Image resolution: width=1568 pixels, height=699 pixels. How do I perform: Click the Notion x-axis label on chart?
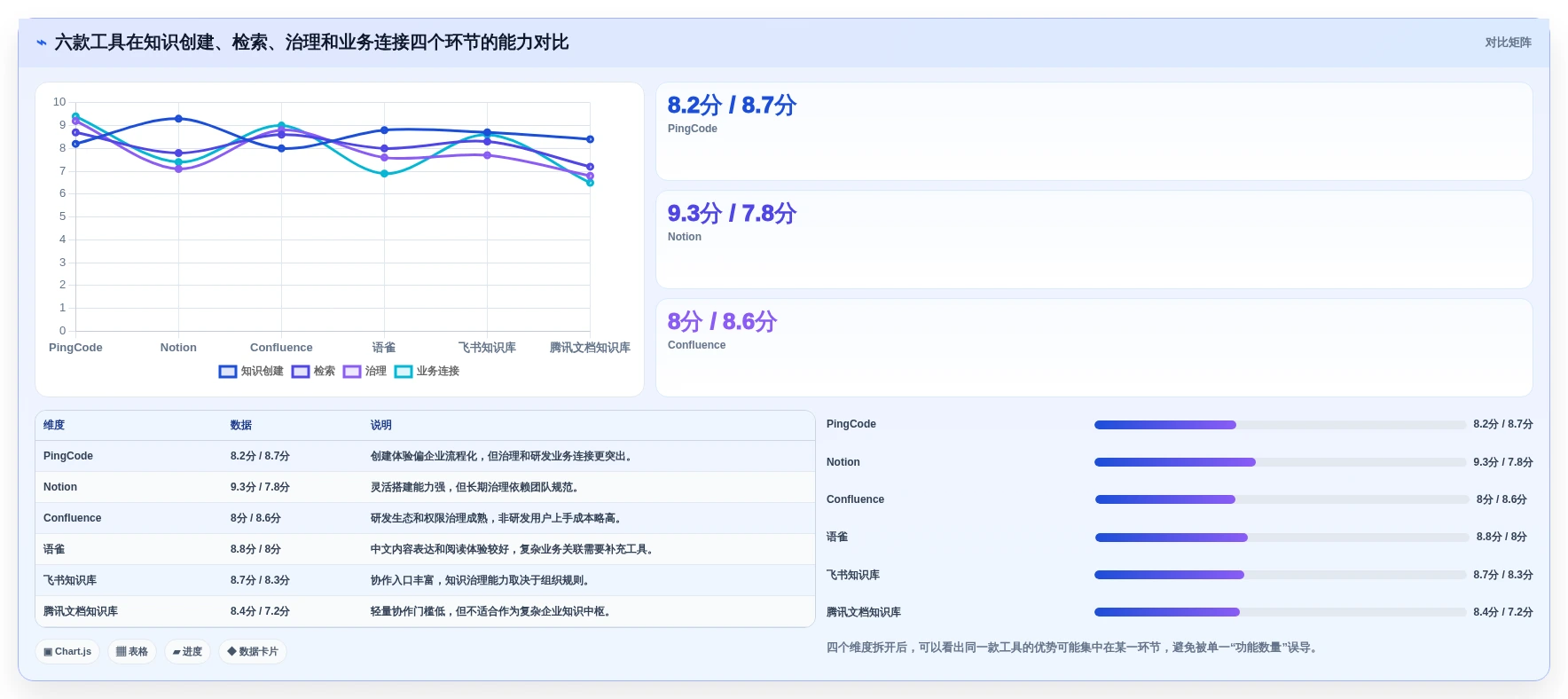[x=178, y=348]
